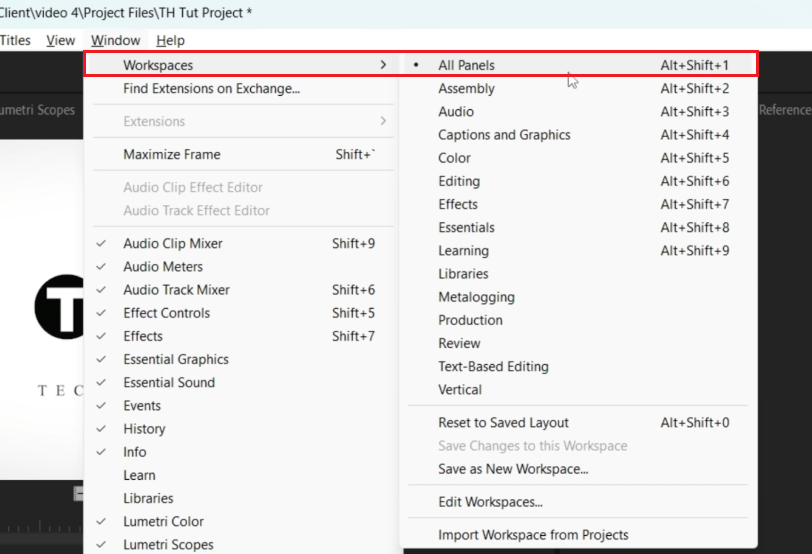This screenshot has width=812, height=554.
Task: Toggle the Lumetri Color panel
Action: click(163, 521)
